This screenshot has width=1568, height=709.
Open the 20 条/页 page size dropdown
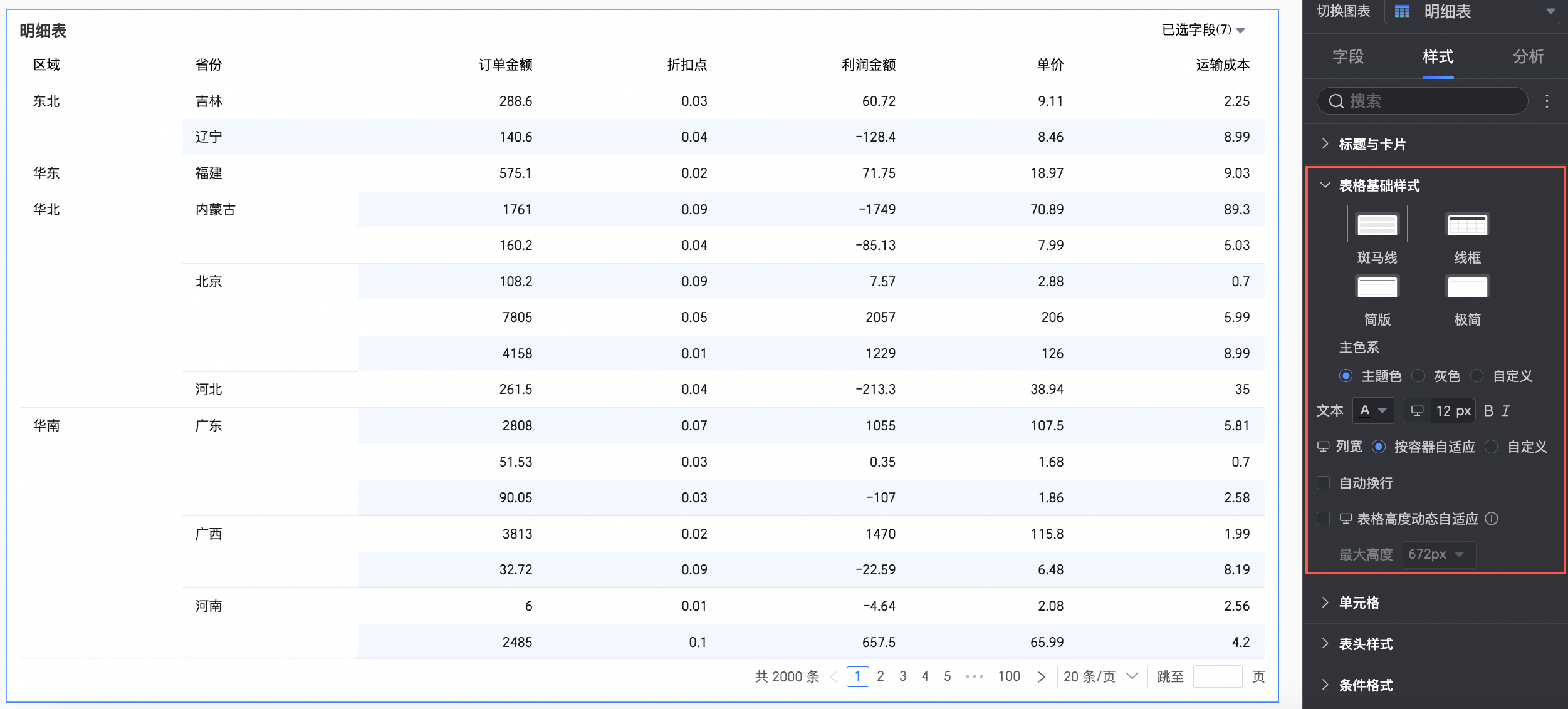(1101, 676)
